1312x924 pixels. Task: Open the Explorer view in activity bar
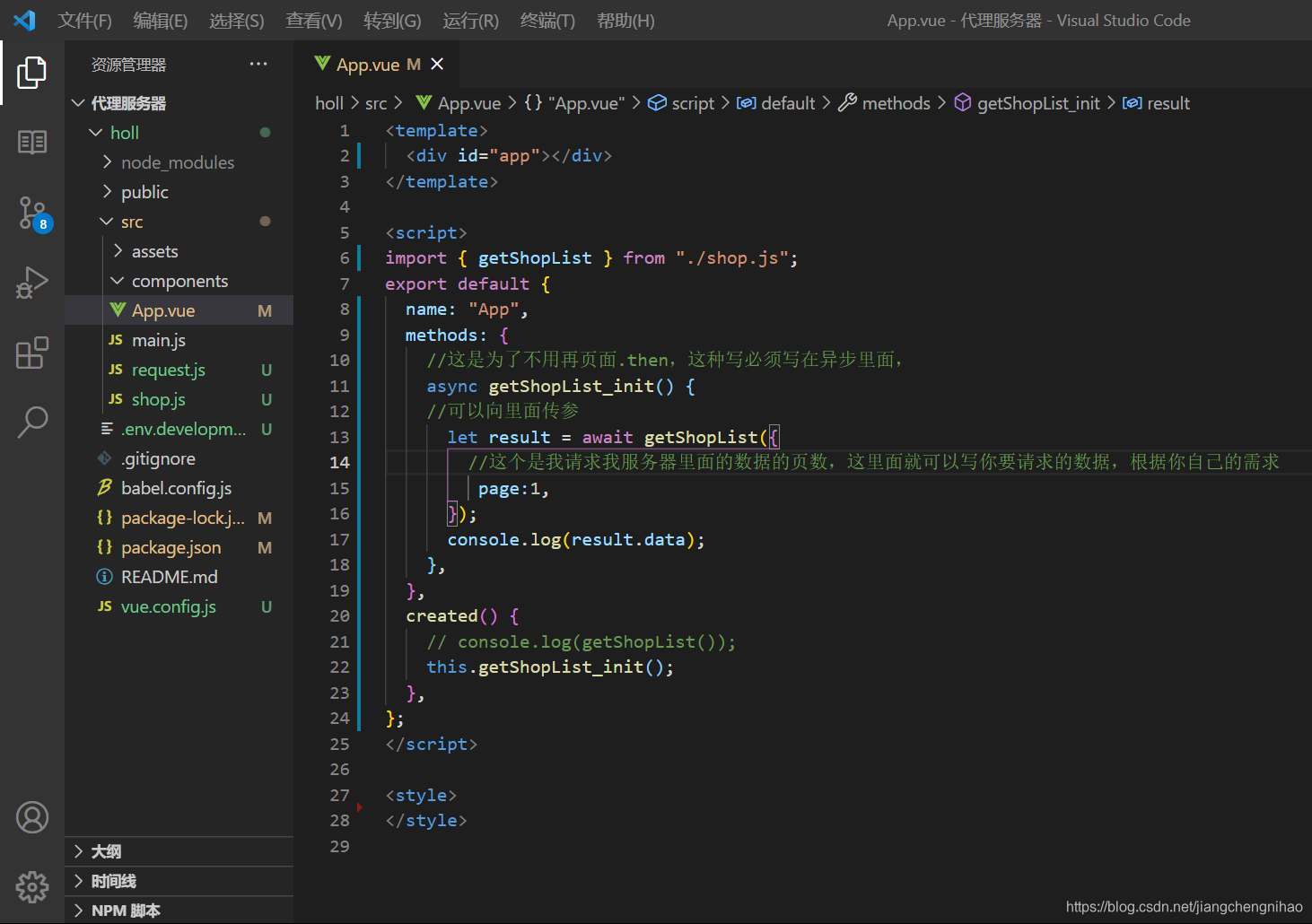32,73
